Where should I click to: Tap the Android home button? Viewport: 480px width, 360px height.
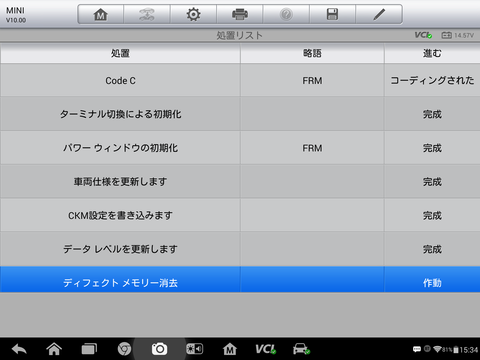[54, 349]
